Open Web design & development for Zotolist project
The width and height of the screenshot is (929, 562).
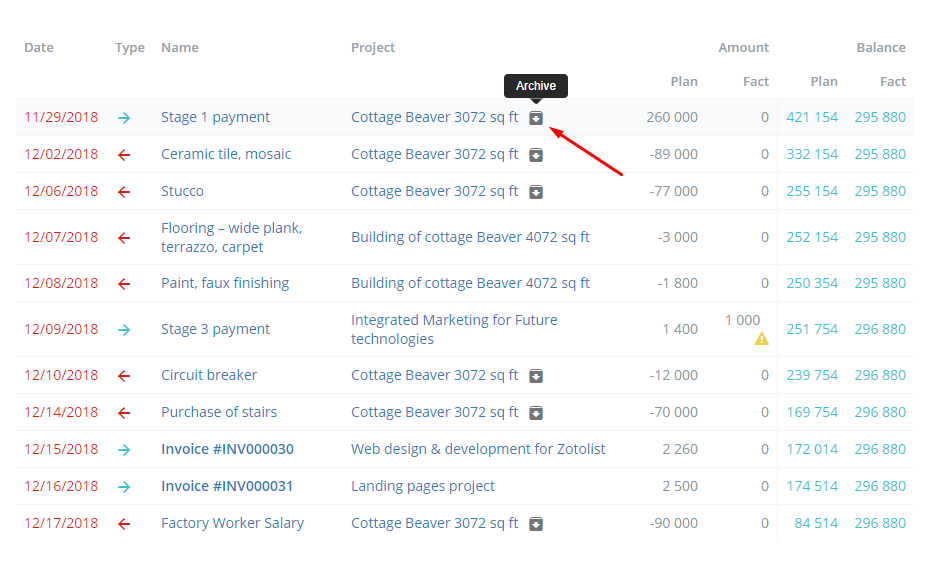coord(478,449)
